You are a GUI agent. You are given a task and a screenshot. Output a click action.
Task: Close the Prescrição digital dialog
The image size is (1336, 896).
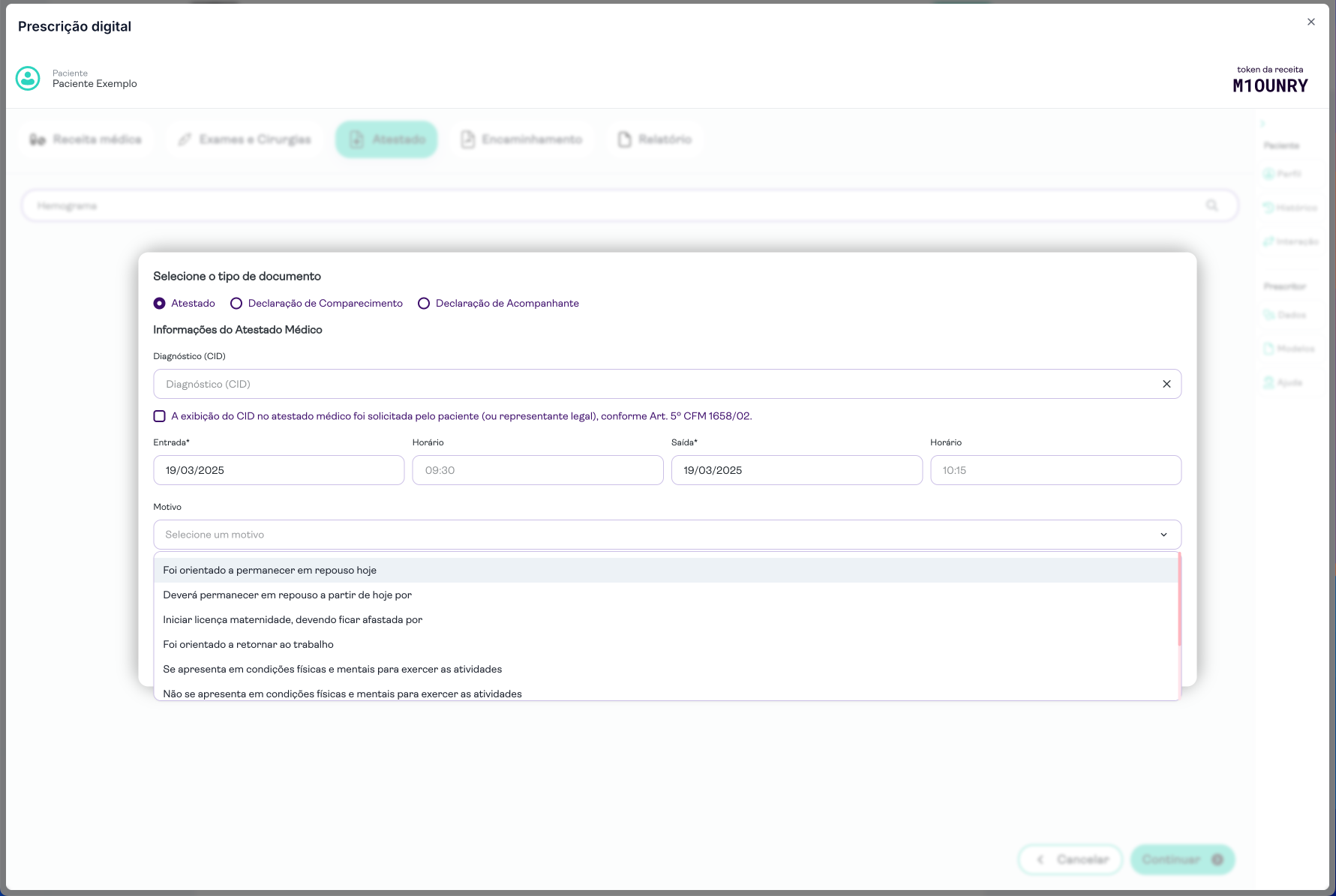click(1310, 22)
